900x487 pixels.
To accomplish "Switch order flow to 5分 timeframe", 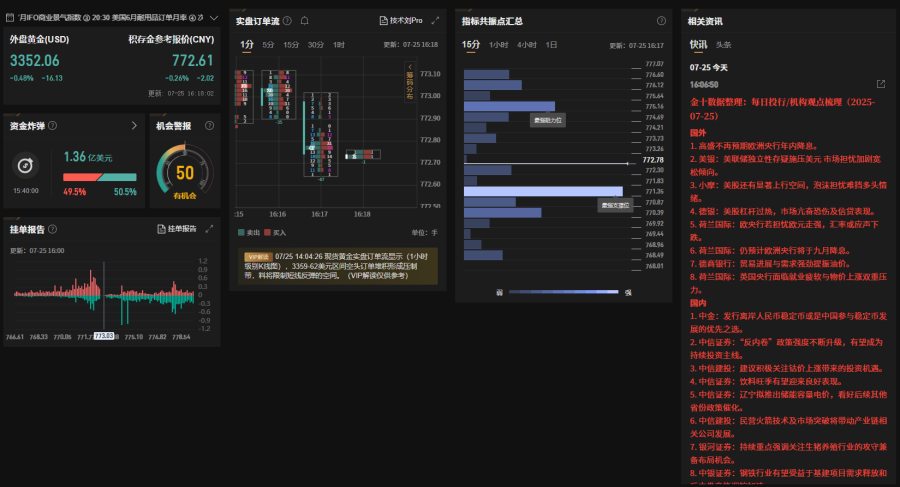I will pyautogui.click(x=268, y=45).
